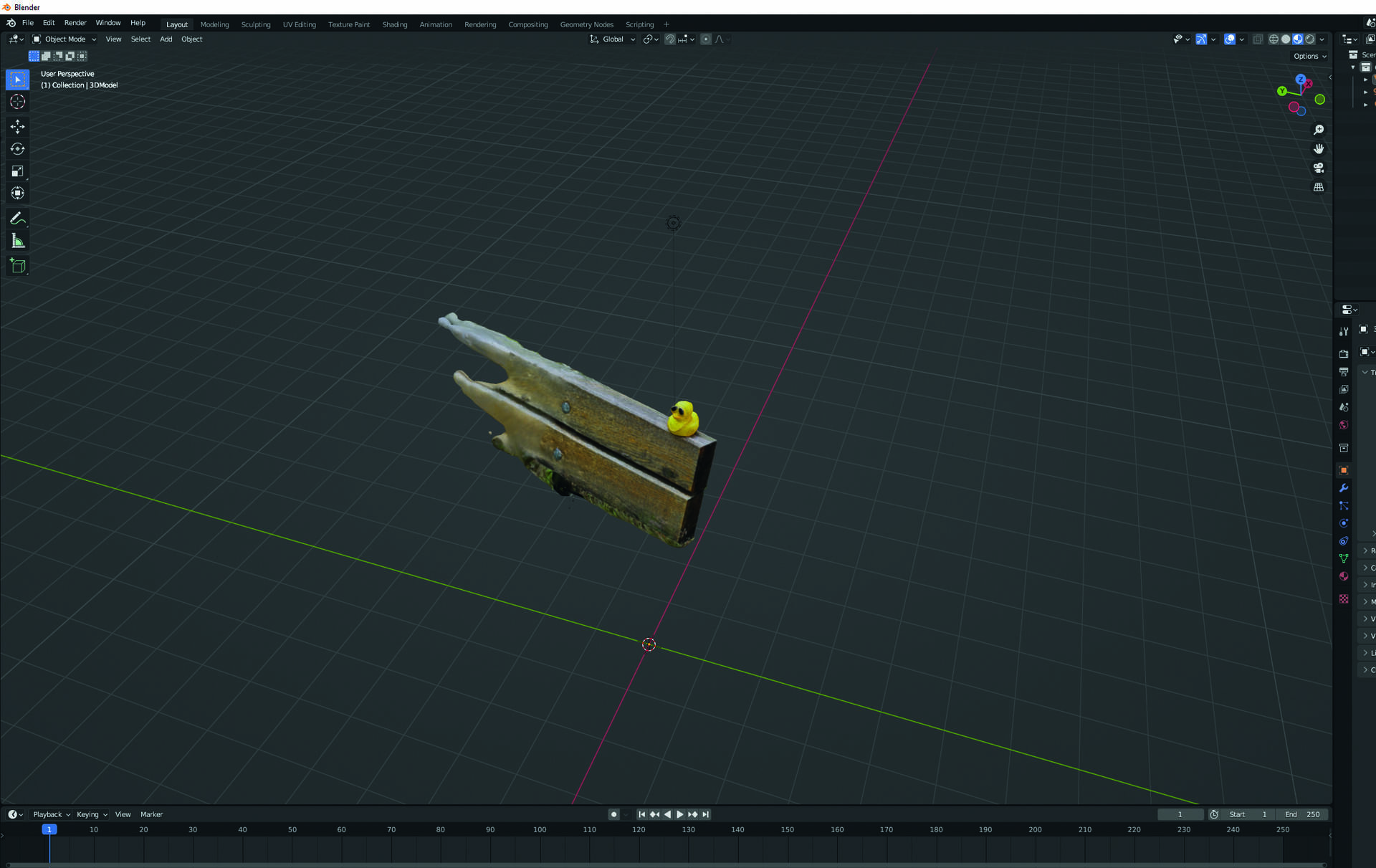
Task: Select the Rotate tool
Action: (17, 149)
